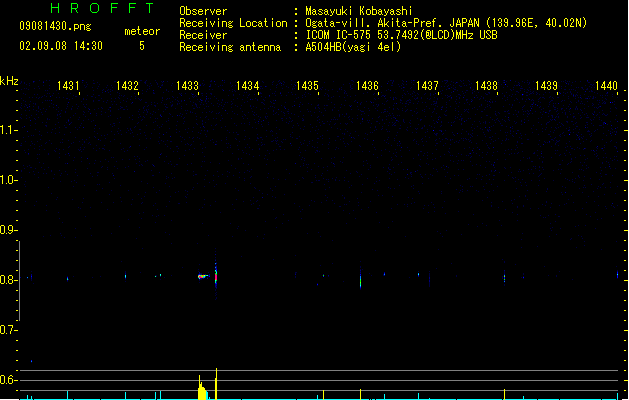Click the 1440 time axis marker
The image size is (629, 400).
pyautogui.click(x=606, y=85)
